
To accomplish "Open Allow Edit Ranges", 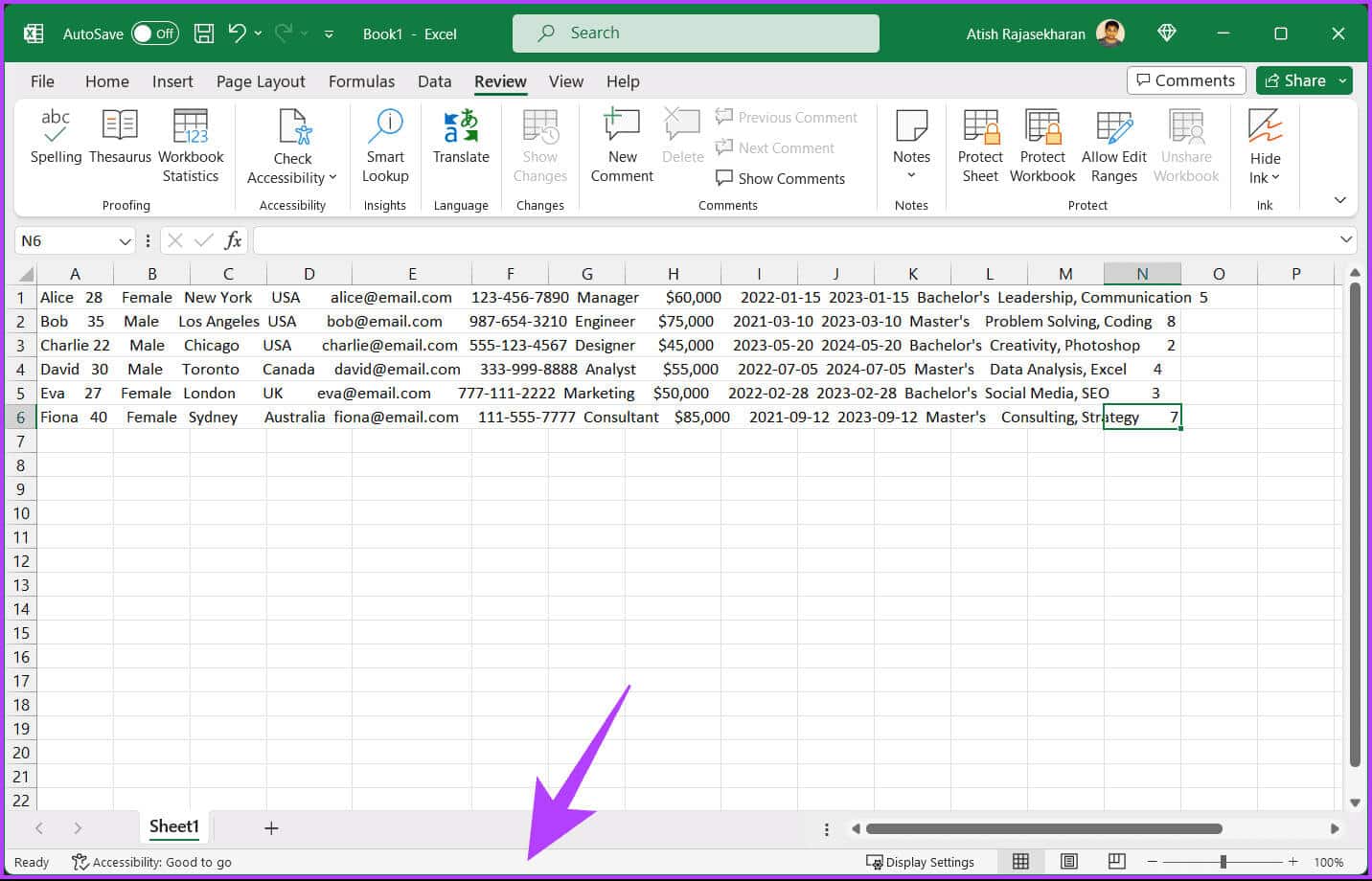I will 1113,146.
